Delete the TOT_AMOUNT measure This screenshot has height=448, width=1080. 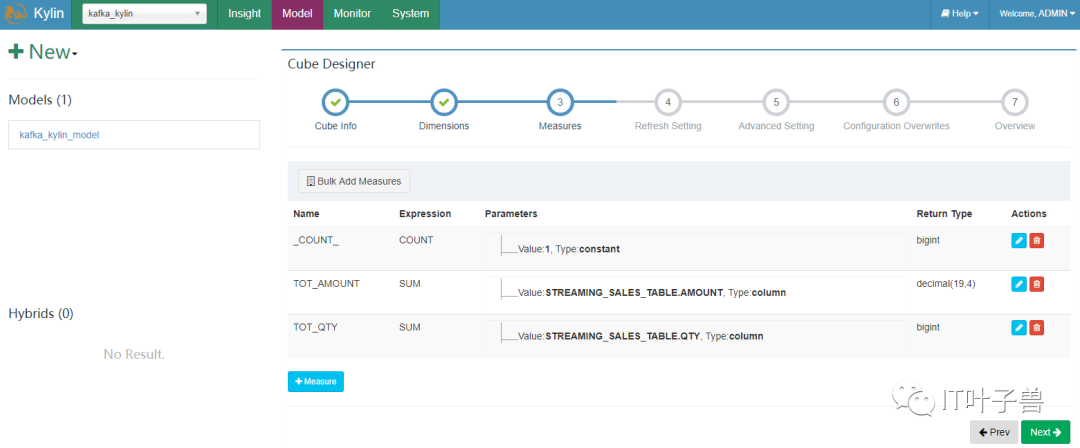click(1036, 284)
